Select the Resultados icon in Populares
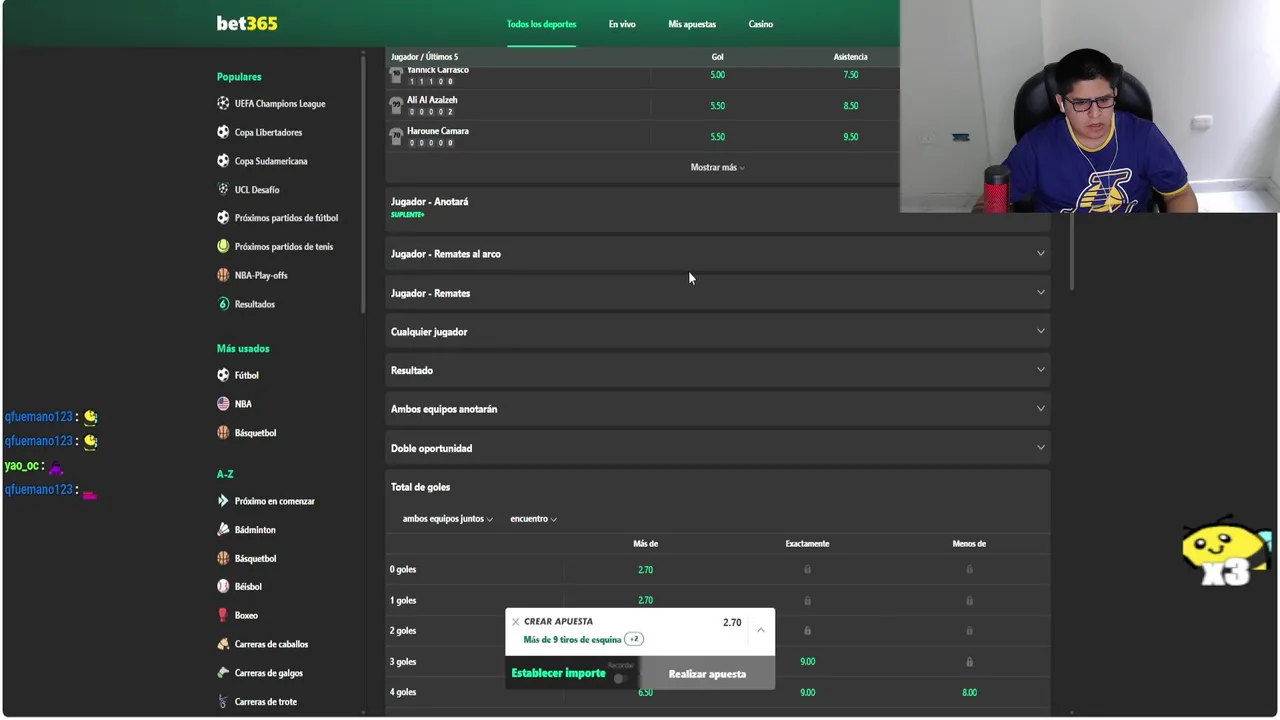The image size is (1280, 720). 223,304
